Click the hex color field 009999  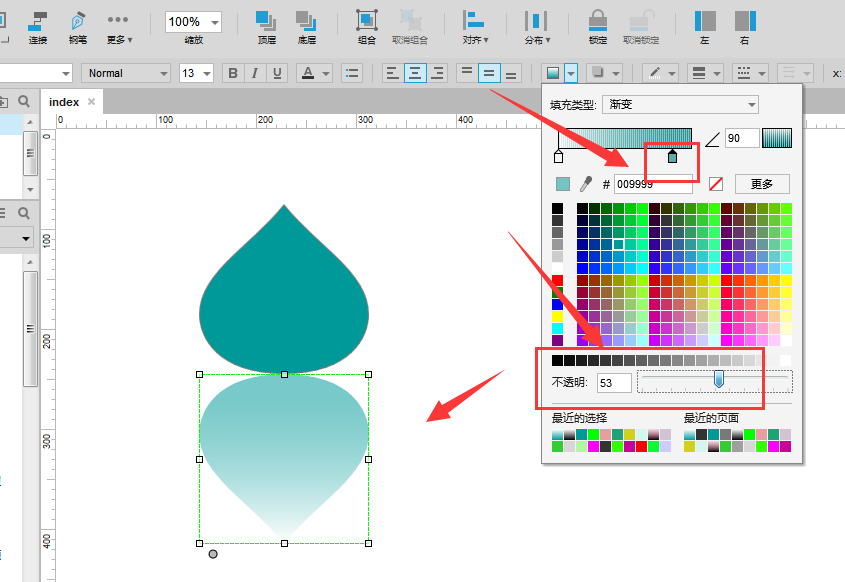click(x=653, y=184)
